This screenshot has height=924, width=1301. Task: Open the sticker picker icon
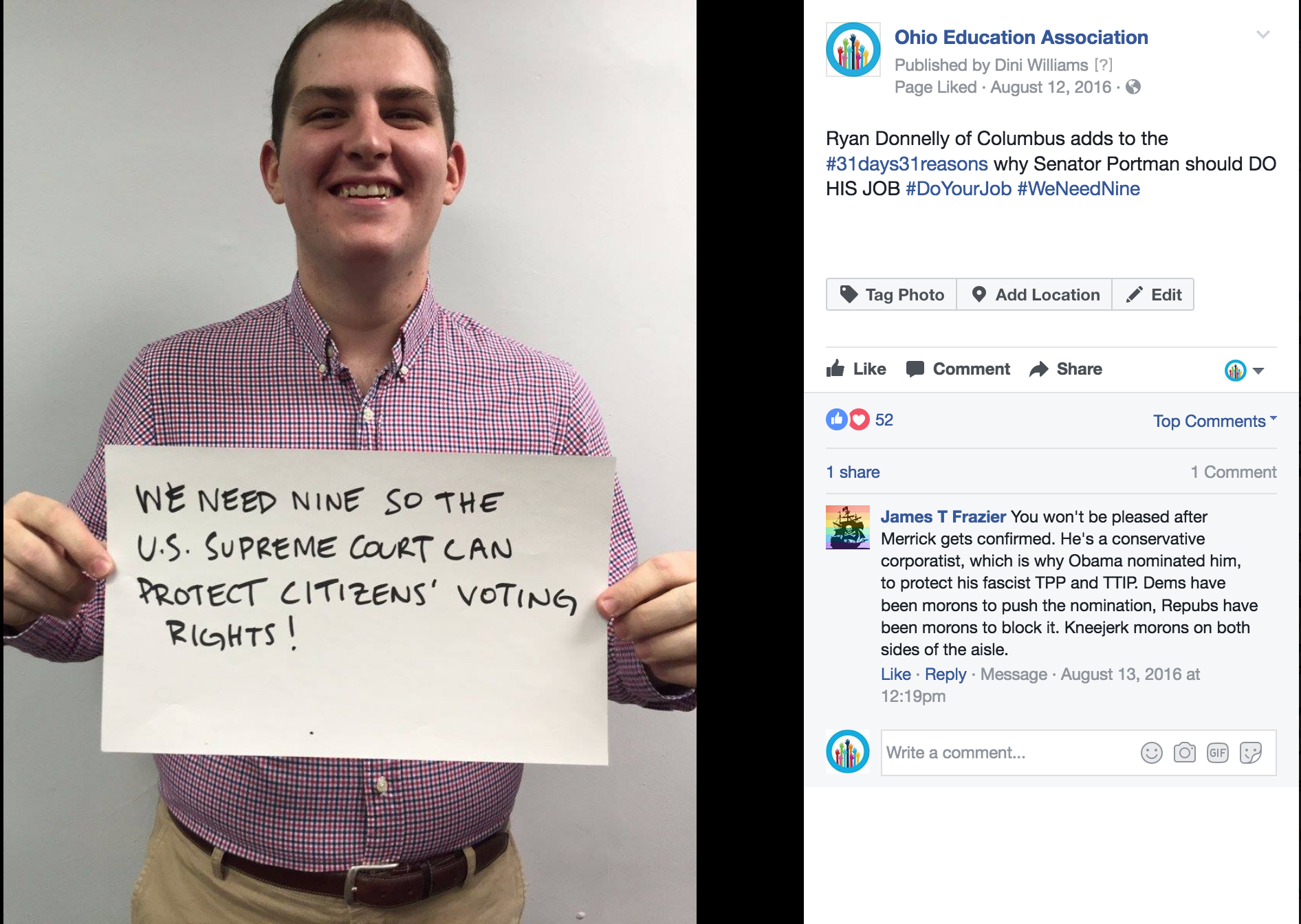[x=1250, y=753]
